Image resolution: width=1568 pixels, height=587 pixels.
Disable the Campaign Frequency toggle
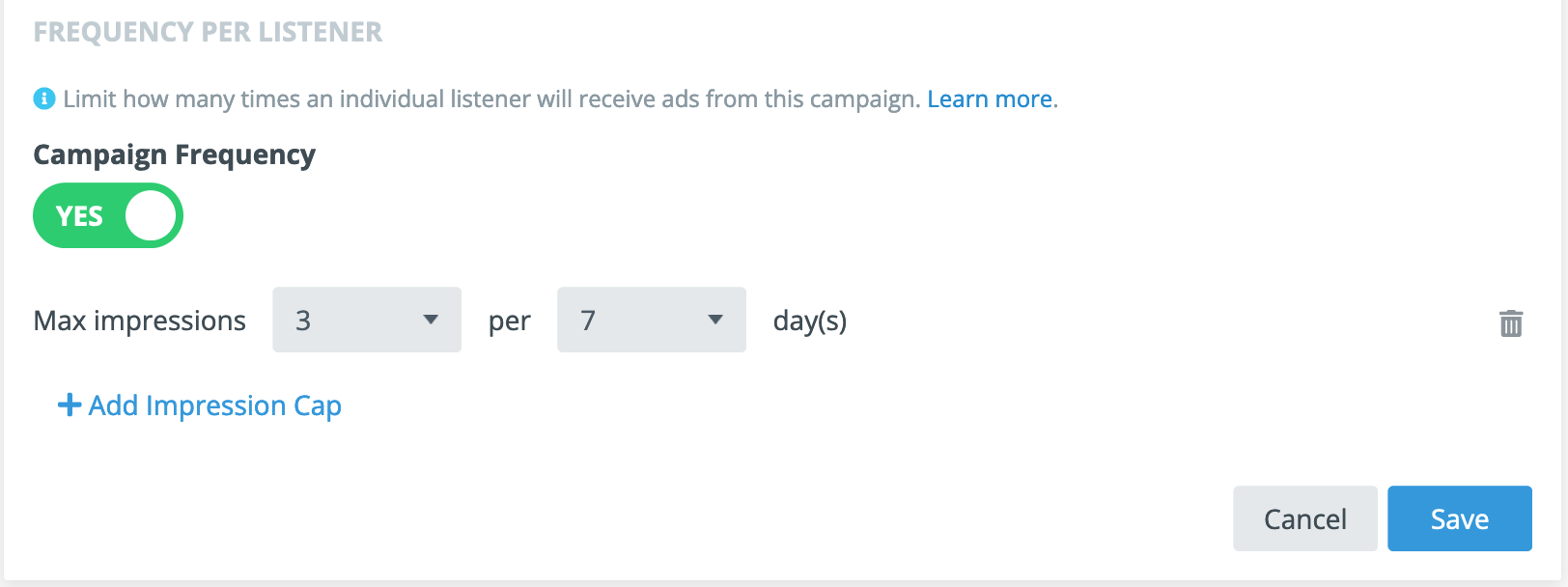coord(108,215)
